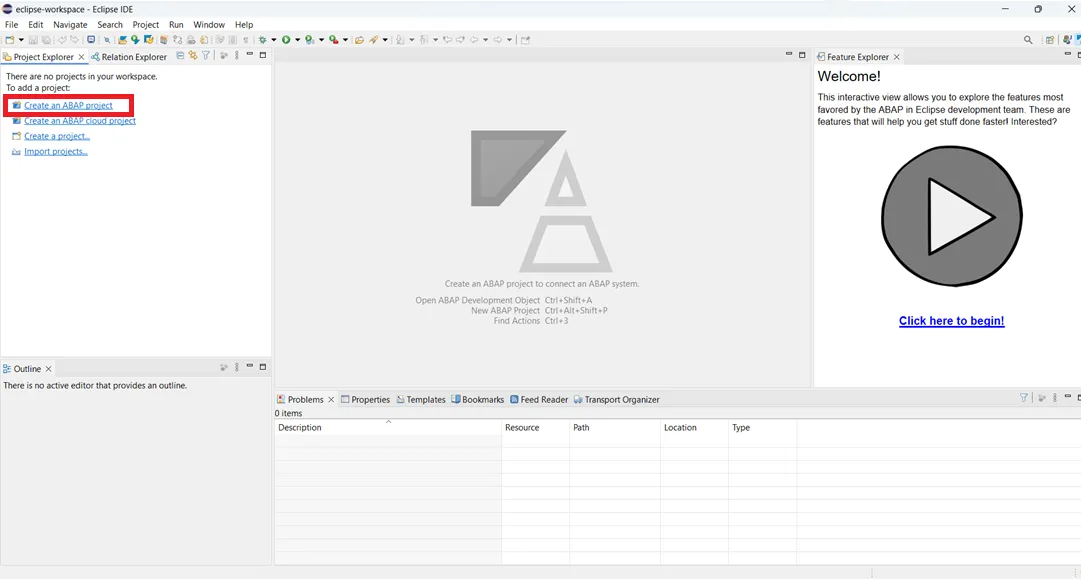Close the Feature Explorer tab
The height and width of the screenshot is (579, 1081).
pyautogui.click(x=896, y=57)
